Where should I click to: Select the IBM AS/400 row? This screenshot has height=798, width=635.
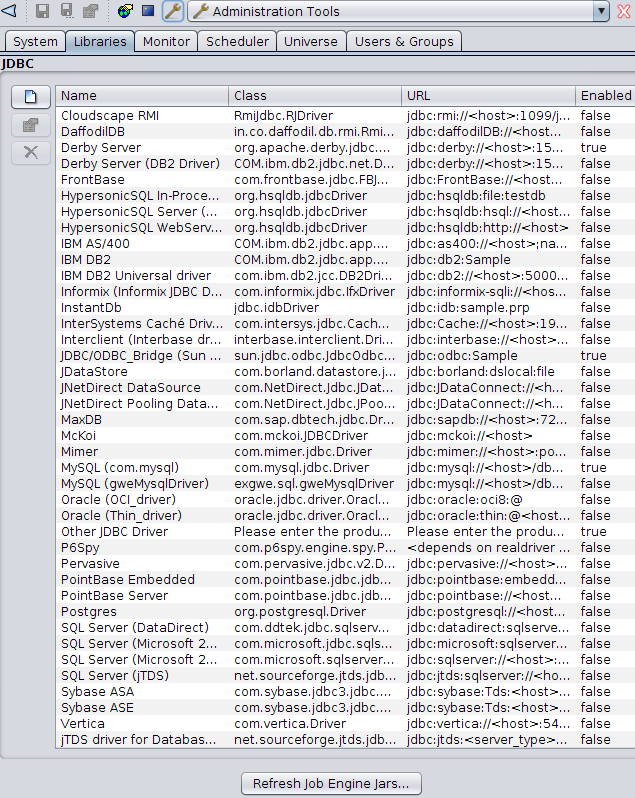(x=345, y=243)
